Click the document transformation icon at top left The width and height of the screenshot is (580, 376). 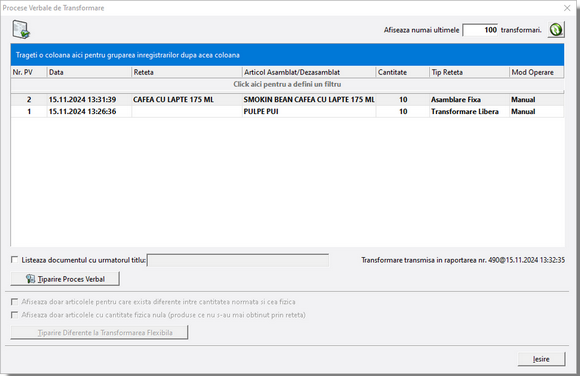[x=21, y=30]
